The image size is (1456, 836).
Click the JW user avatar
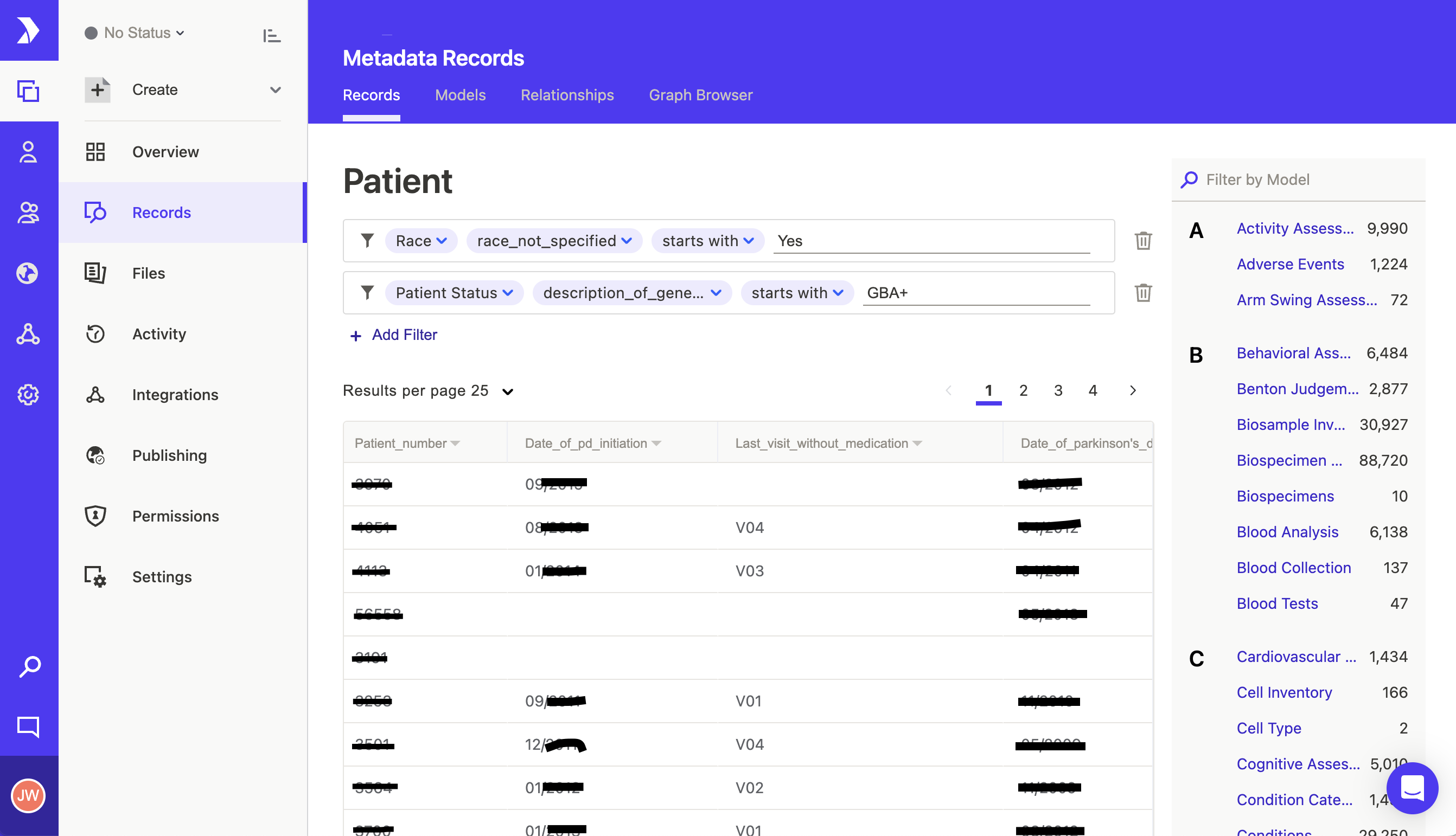tap(28, 796)
